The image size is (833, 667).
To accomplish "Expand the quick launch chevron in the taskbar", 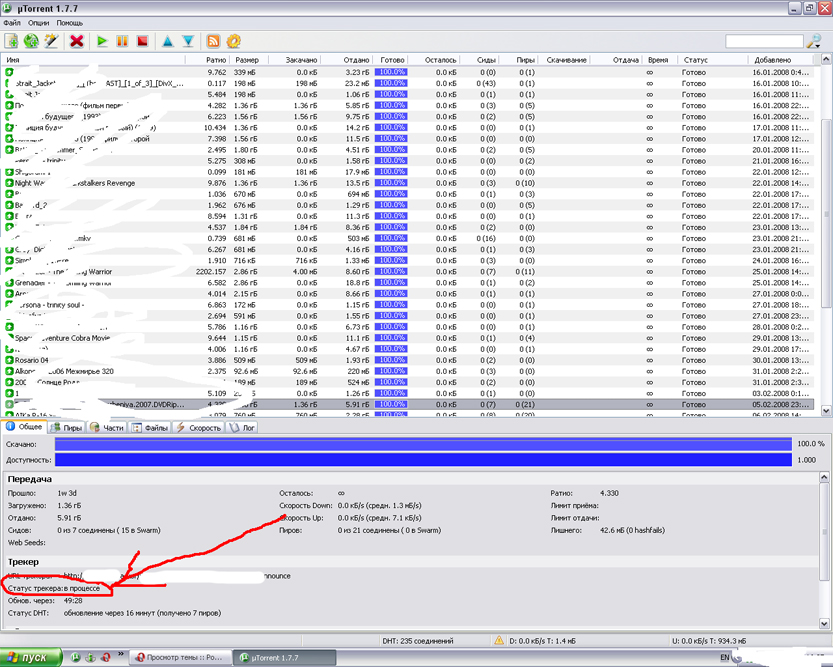I will coord(121,654).
